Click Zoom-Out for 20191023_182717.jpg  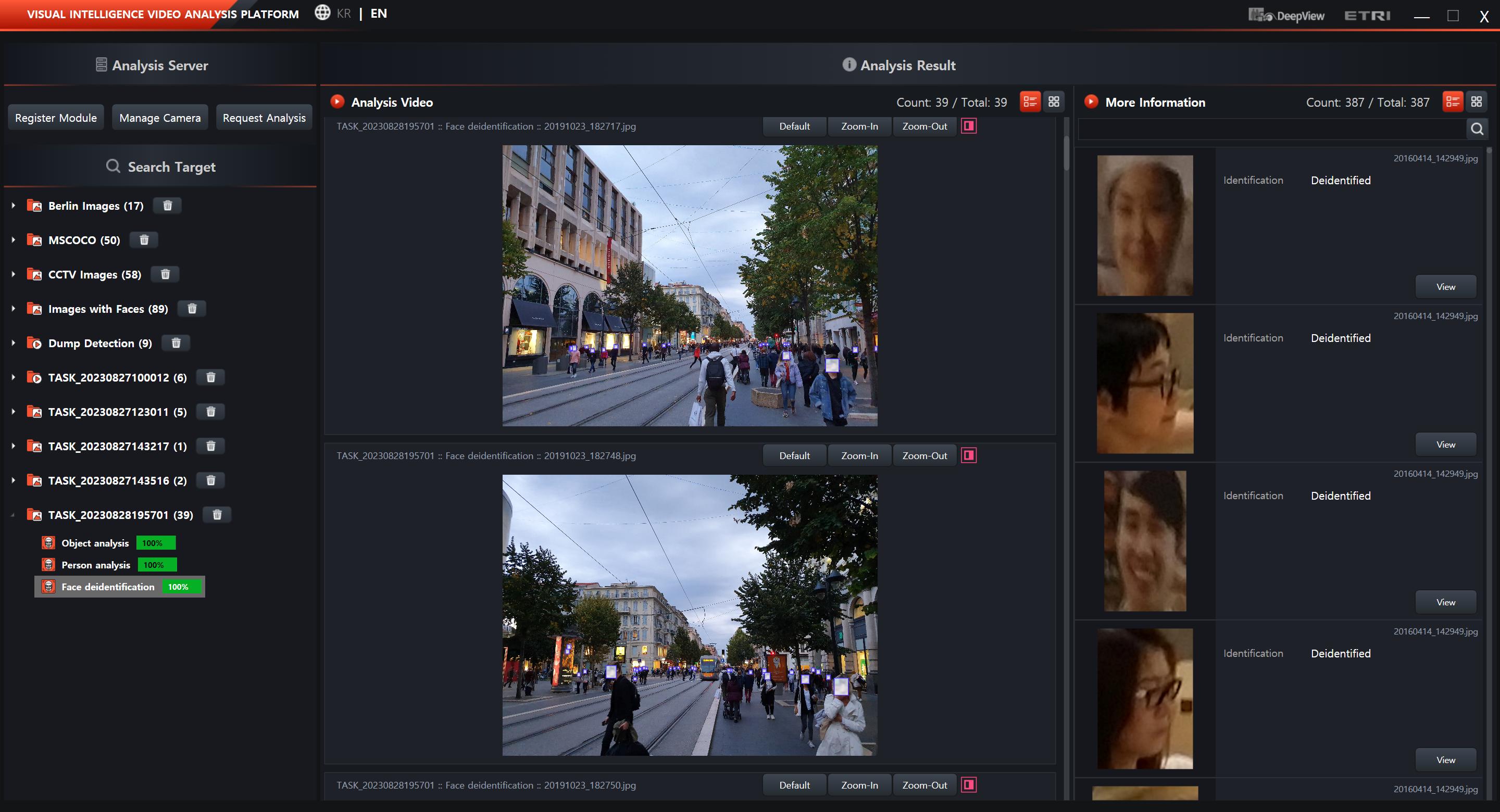click(924, 126)
